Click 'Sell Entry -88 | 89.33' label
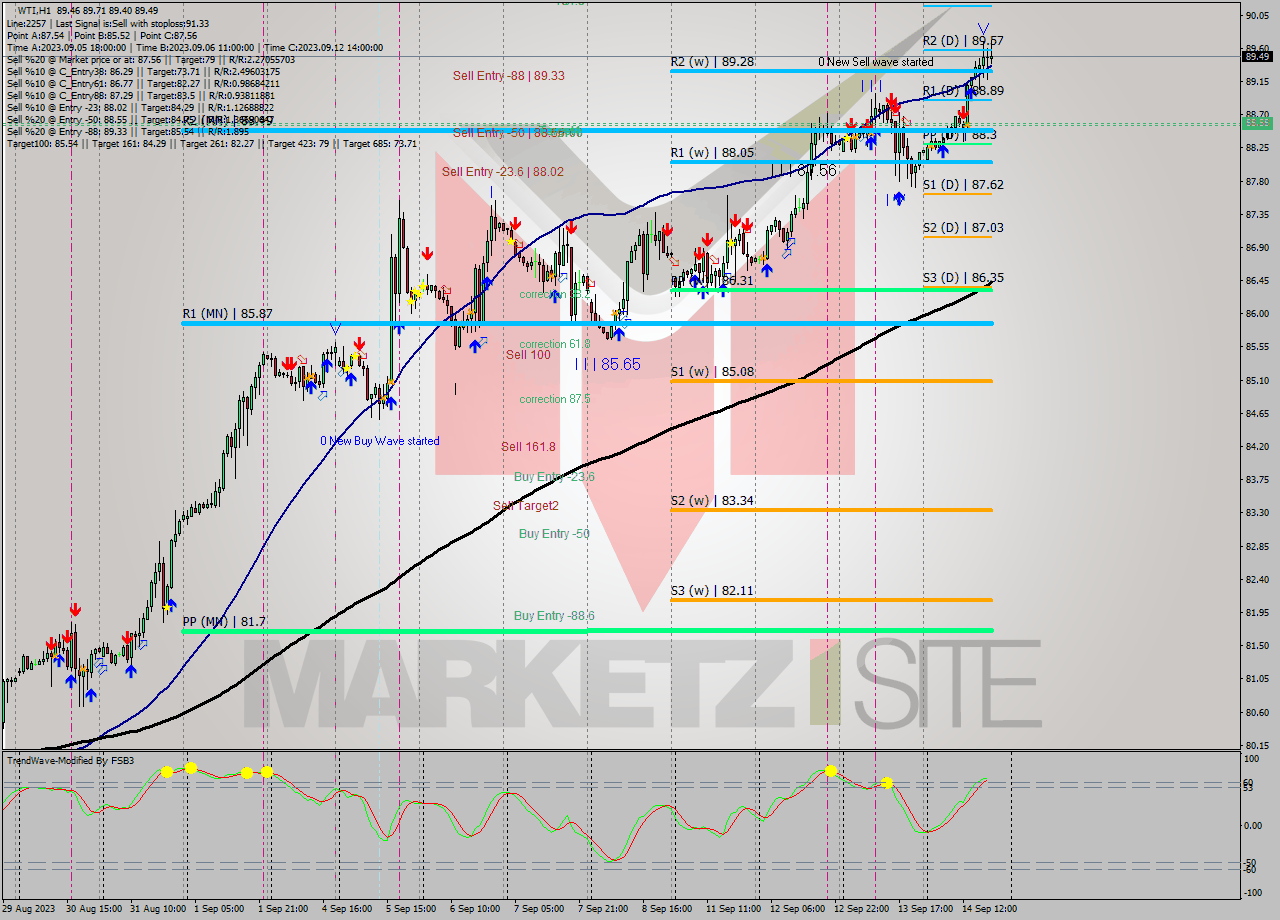This screenshot has width=1280, height=920. click(508, 75)
